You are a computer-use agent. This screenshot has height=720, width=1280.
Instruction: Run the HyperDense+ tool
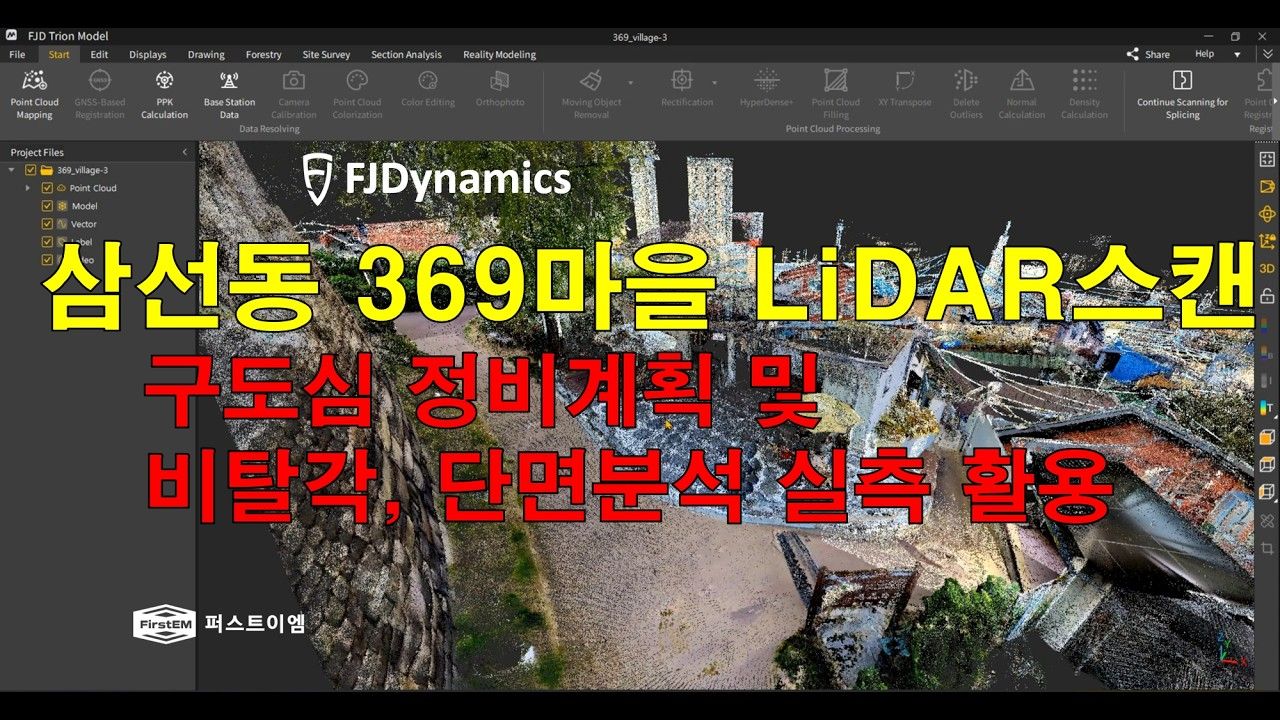(x=766, y=88)
